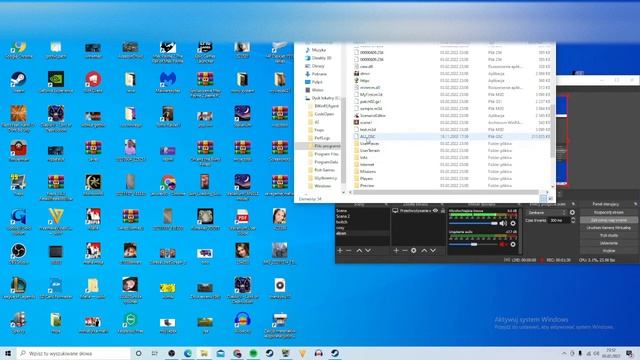Viewport: 640px width, 360px height.
Task: Open GeForce Experience desktop shortcut
Action: pos(56,82)
